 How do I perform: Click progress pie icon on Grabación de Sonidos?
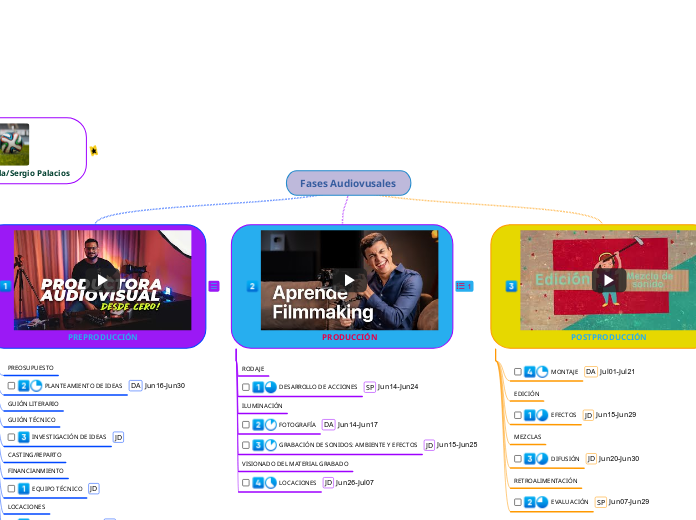[x=271, y=445]
